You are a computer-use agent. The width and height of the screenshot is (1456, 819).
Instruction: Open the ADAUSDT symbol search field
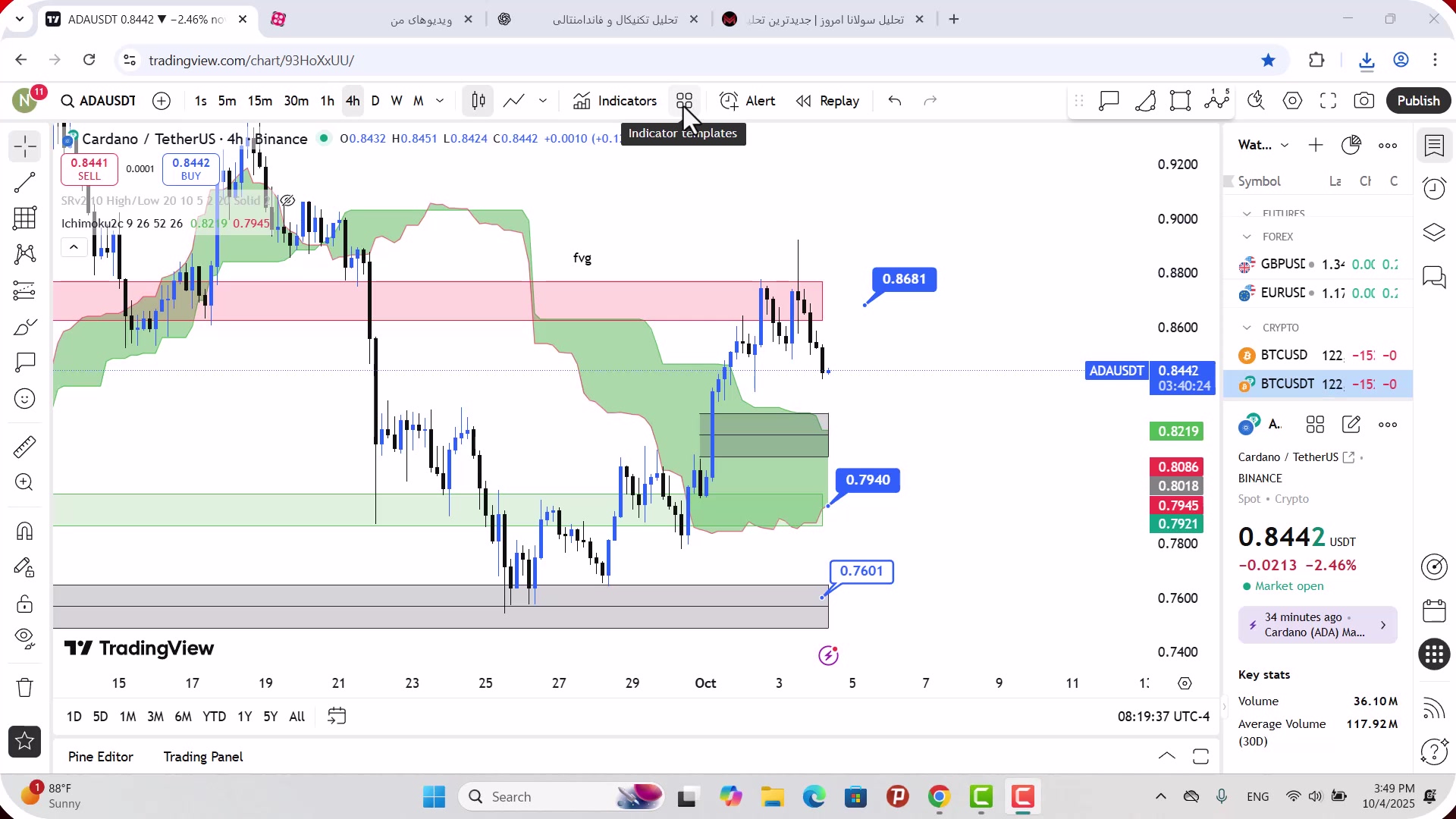coord(99,101)
